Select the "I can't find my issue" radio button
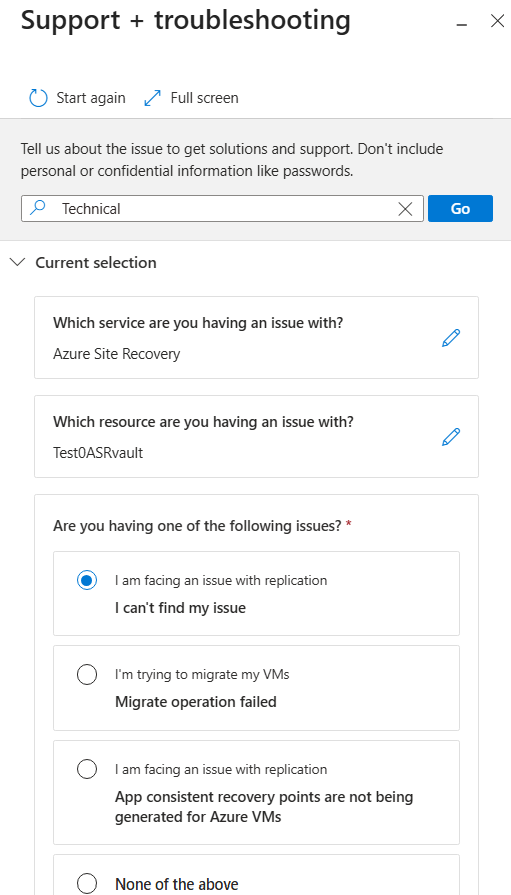 tap(87, 580)
